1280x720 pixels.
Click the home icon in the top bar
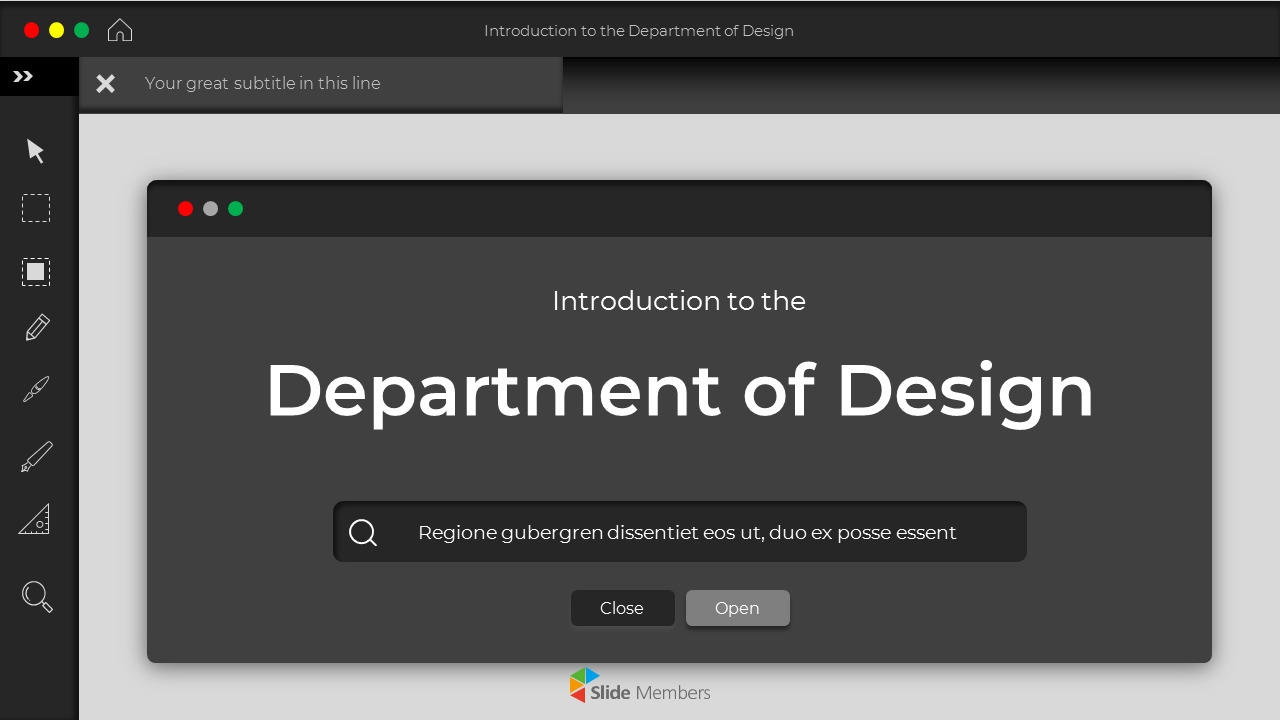pos(119,29)
